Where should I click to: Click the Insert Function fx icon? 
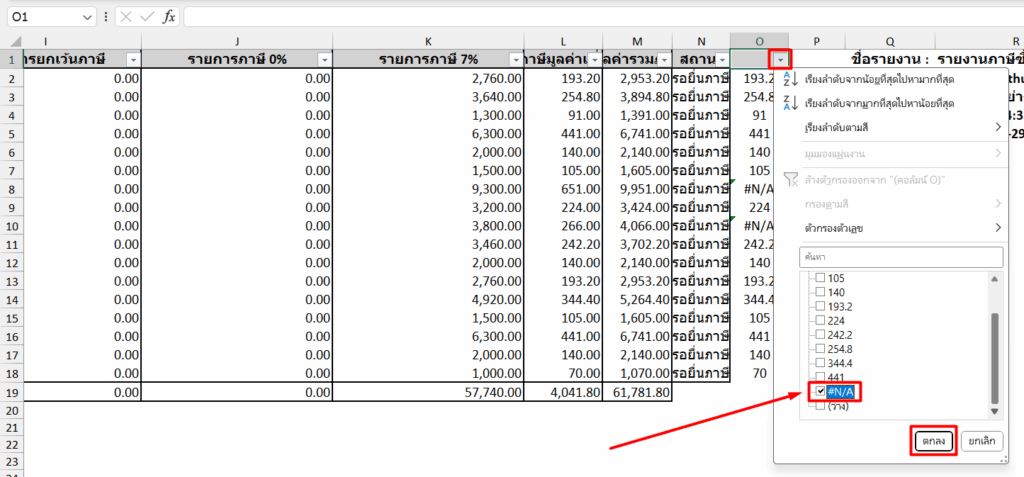[170, 17]
